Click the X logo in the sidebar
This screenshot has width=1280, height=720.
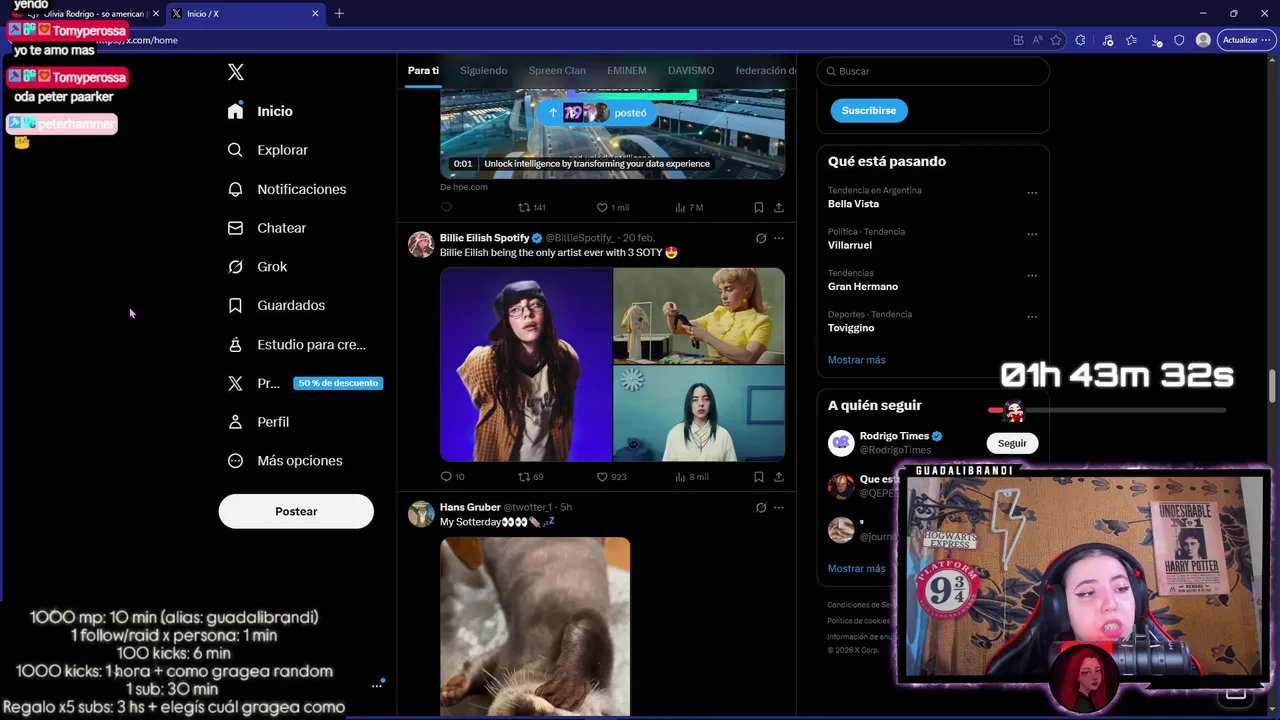pos(236,72)
